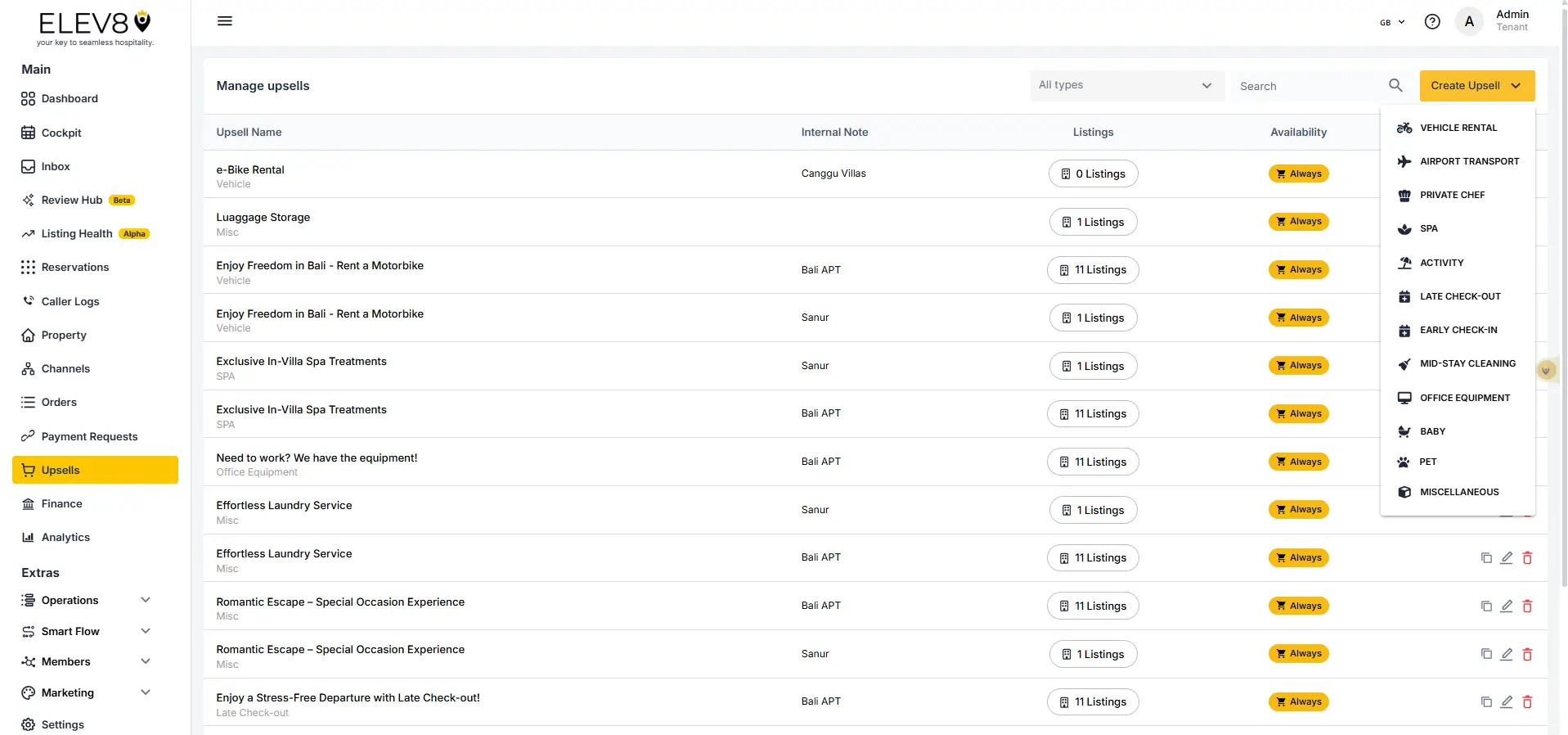This screenshot has height=735, width=1568.
Task: Go to Cockpit in the sidebar
Action: pos(96,133)
